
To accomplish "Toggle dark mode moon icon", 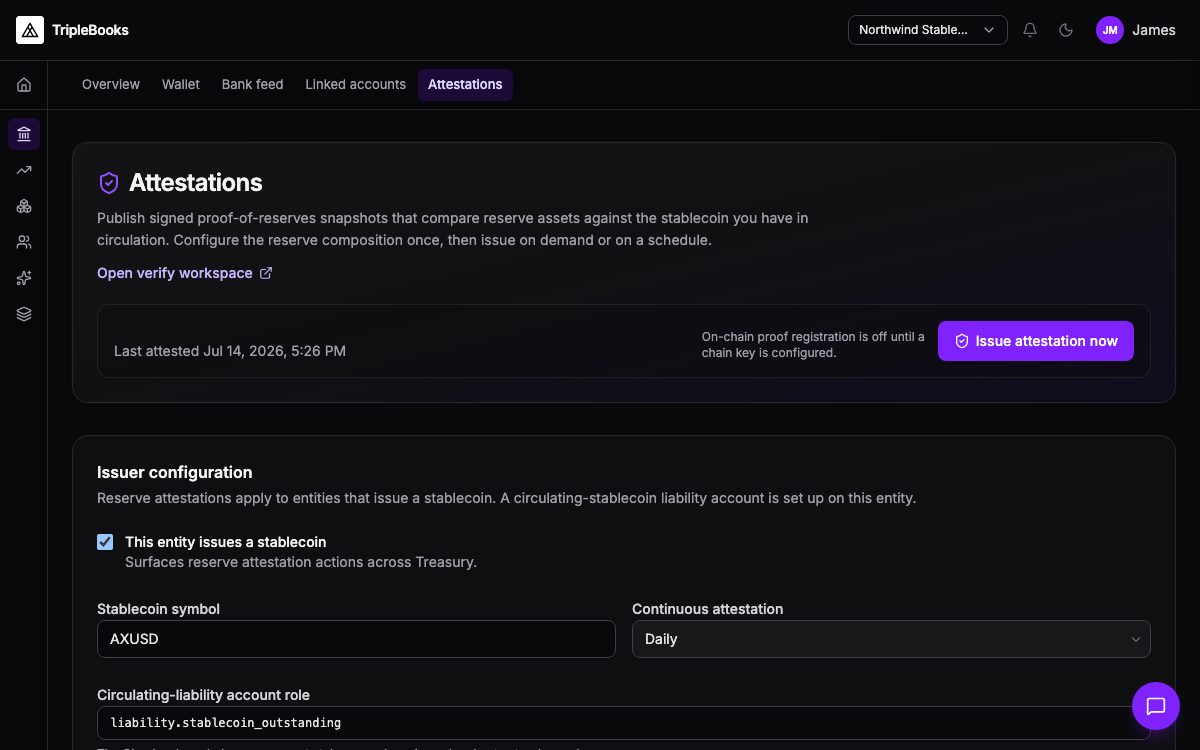I will click(1066, 30).
